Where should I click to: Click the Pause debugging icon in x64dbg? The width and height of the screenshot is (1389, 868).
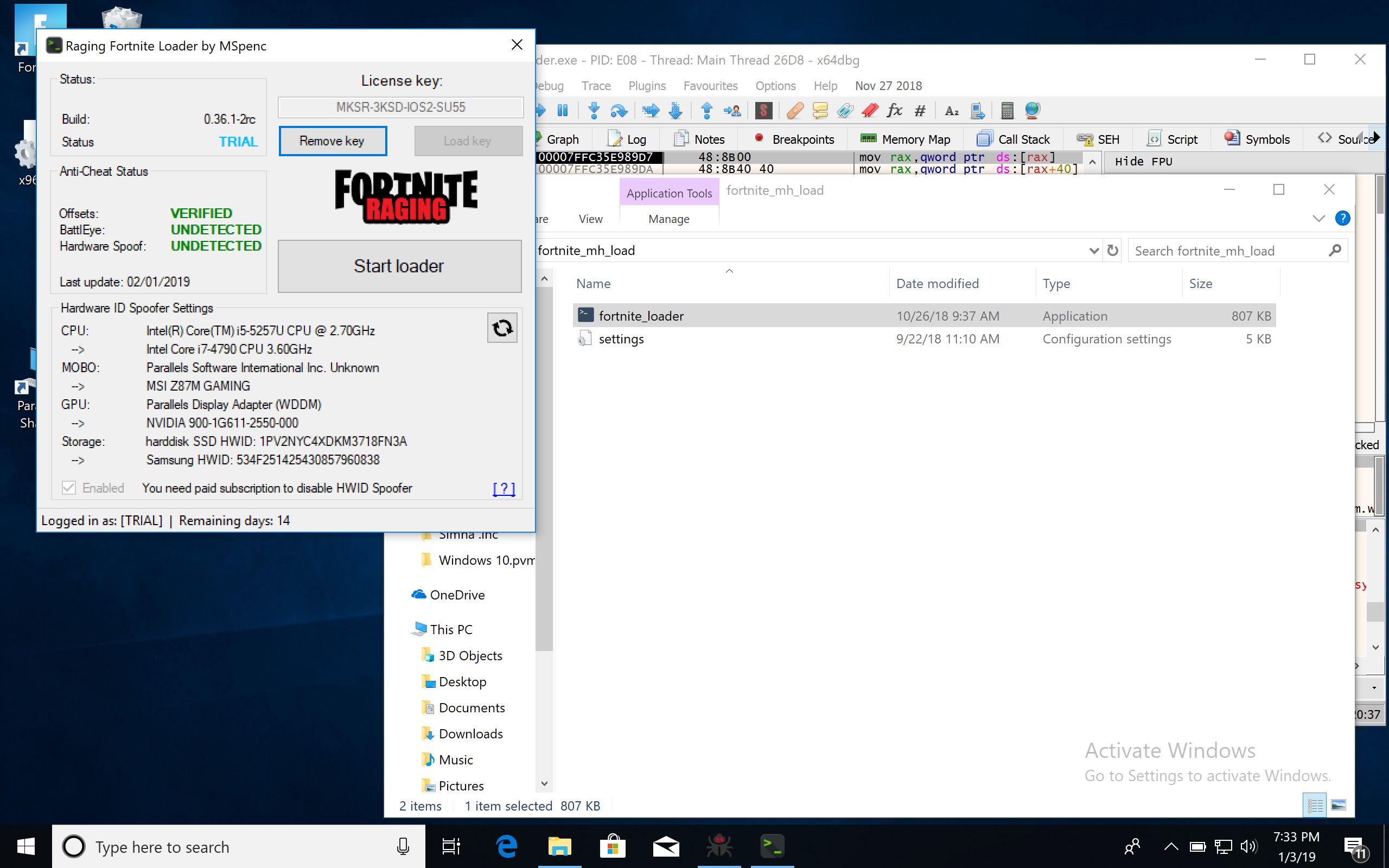click(563, 110)
